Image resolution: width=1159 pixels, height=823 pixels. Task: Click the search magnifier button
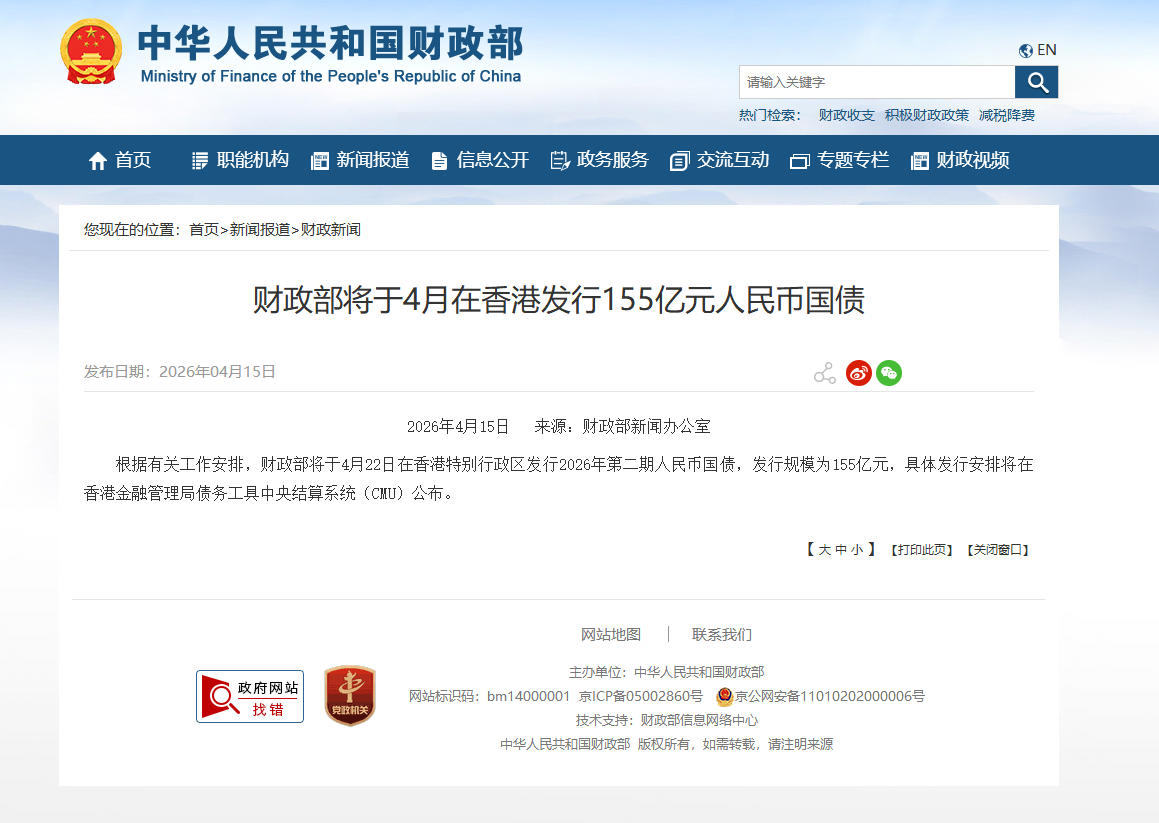coord(1037,82)
